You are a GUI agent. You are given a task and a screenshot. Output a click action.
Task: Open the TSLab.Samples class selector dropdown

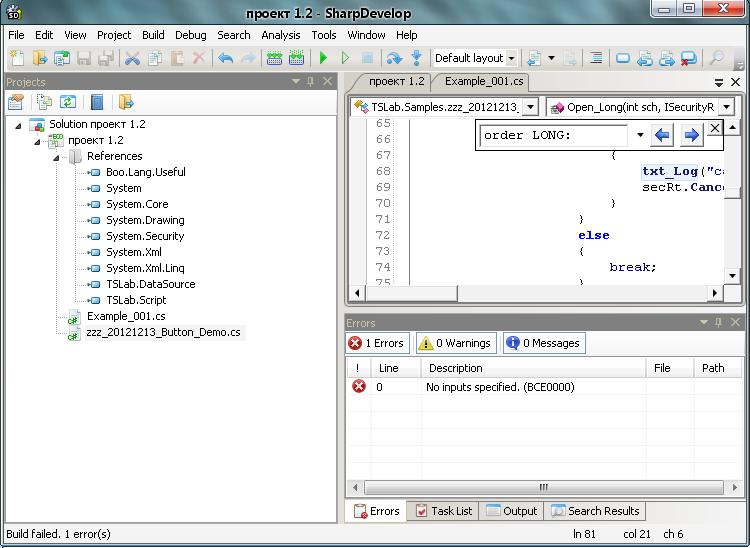coord(529,107)
